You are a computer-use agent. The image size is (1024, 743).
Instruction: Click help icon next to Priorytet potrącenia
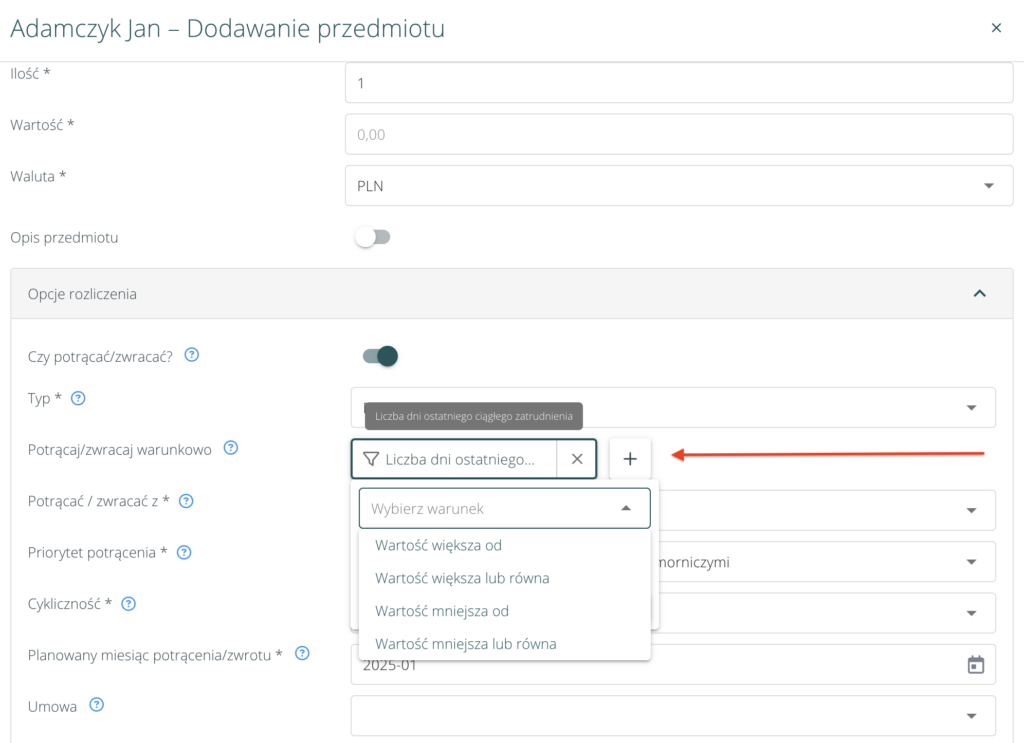coord(184,552)
